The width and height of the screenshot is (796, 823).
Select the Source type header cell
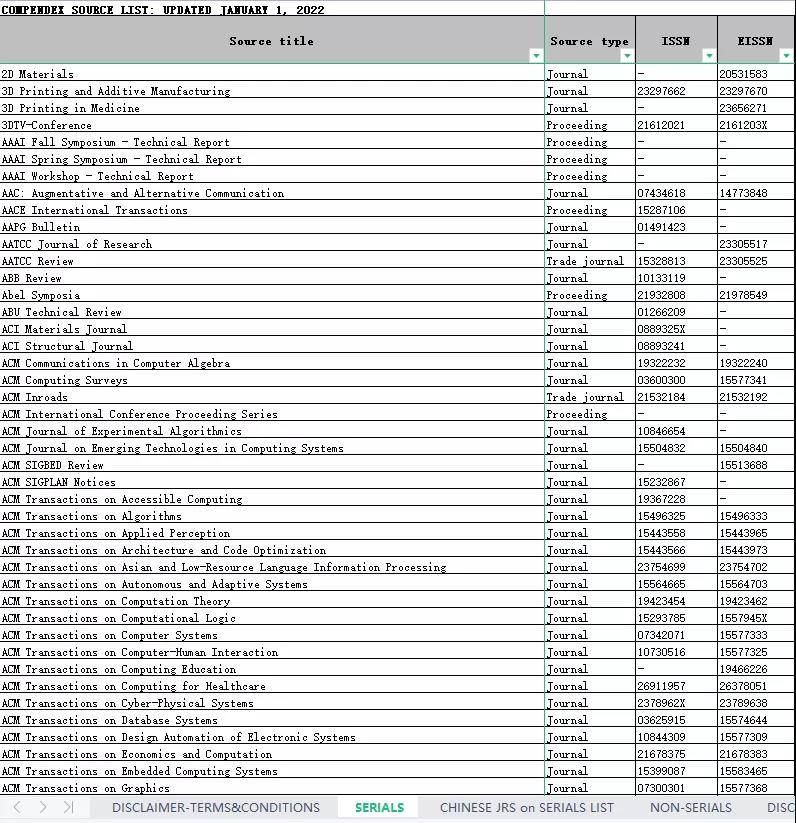590,40
